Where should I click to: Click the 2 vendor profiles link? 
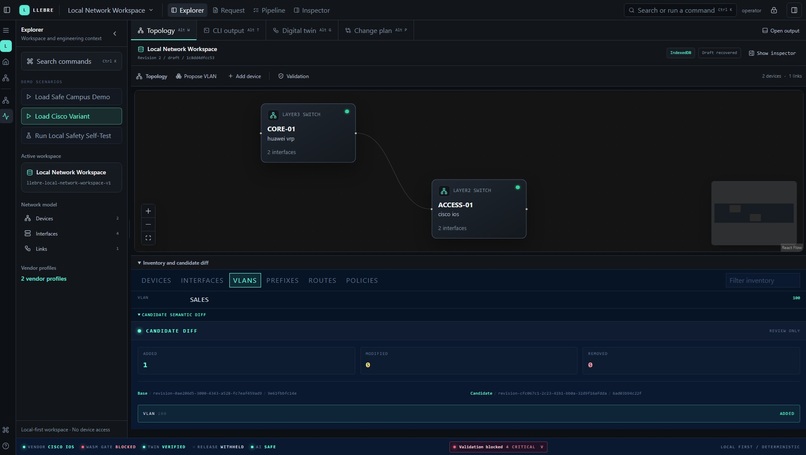(x=44, y=279)
